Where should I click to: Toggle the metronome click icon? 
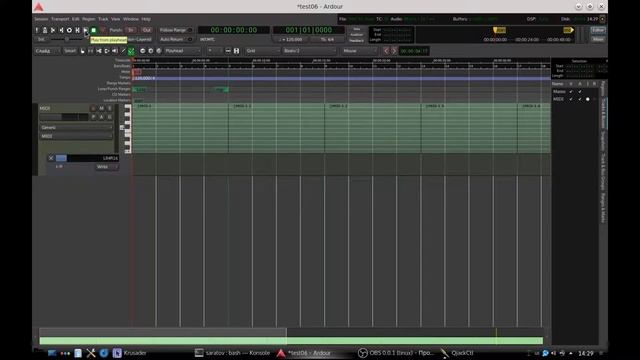[x=45, y=30]
